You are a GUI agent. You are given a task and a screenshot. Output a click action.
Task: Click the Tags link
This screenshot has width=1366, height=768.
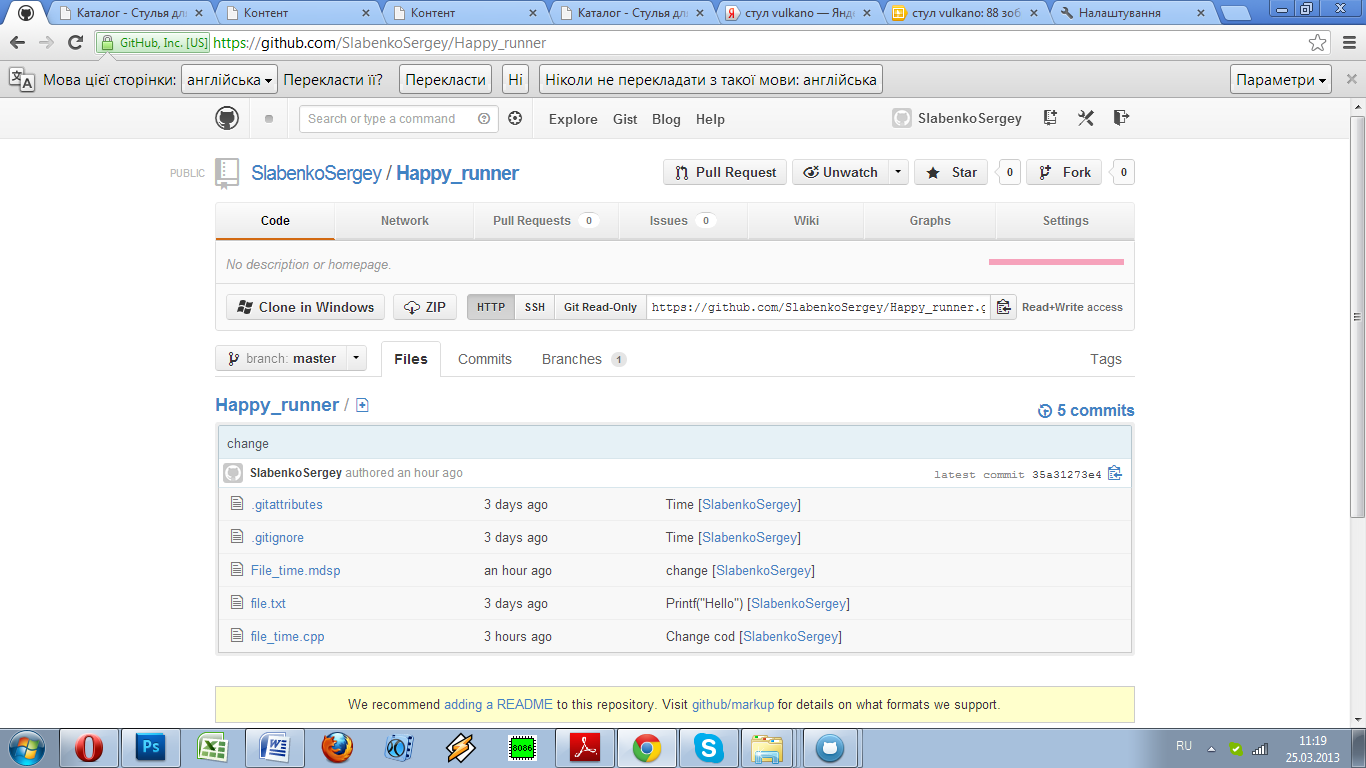tap(1106, 359)
